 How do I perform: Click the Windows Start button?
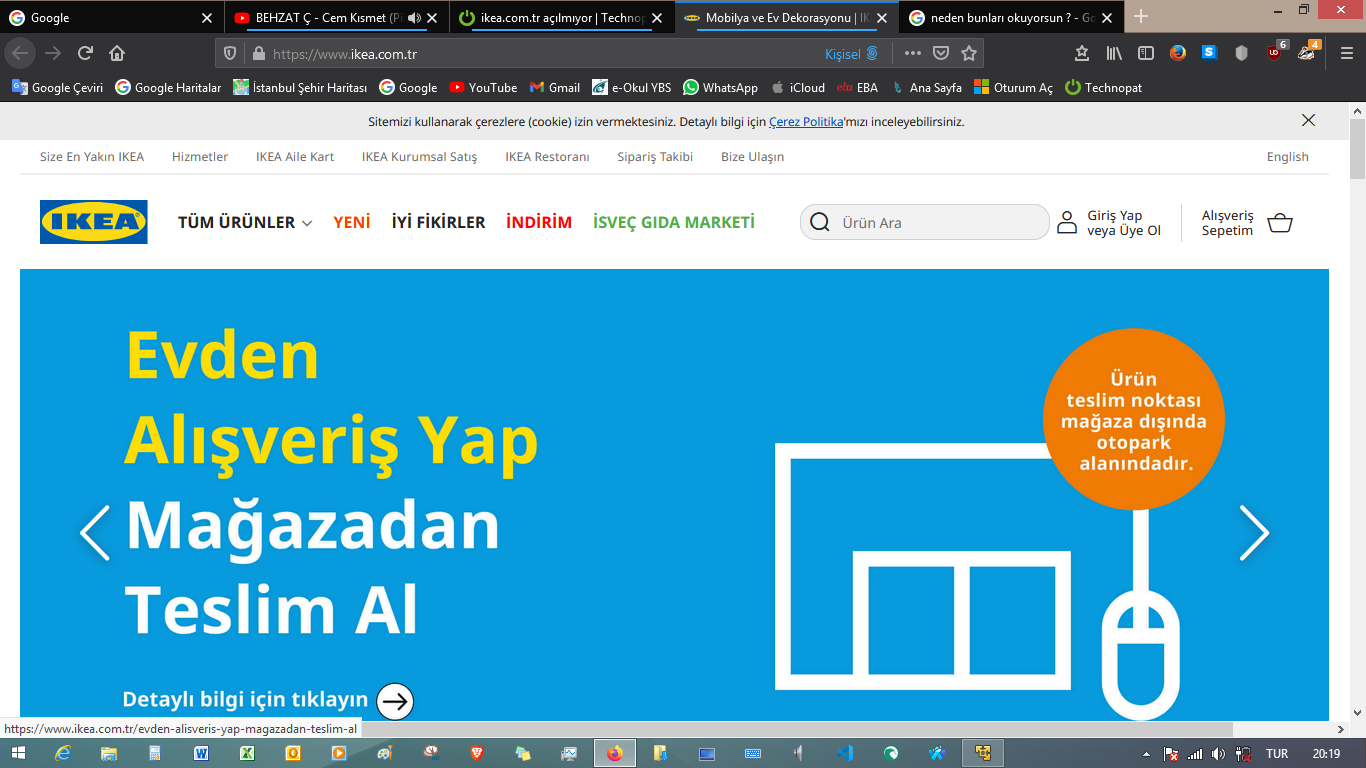coord(19,753)
